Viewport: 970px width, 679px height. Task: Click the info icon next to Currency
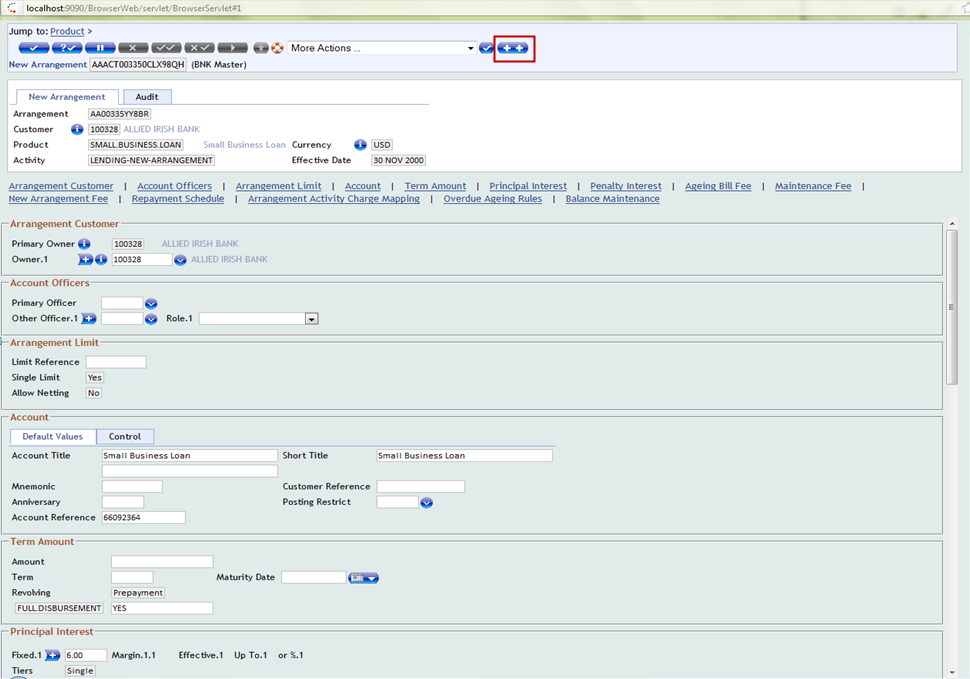pos(360,145)
